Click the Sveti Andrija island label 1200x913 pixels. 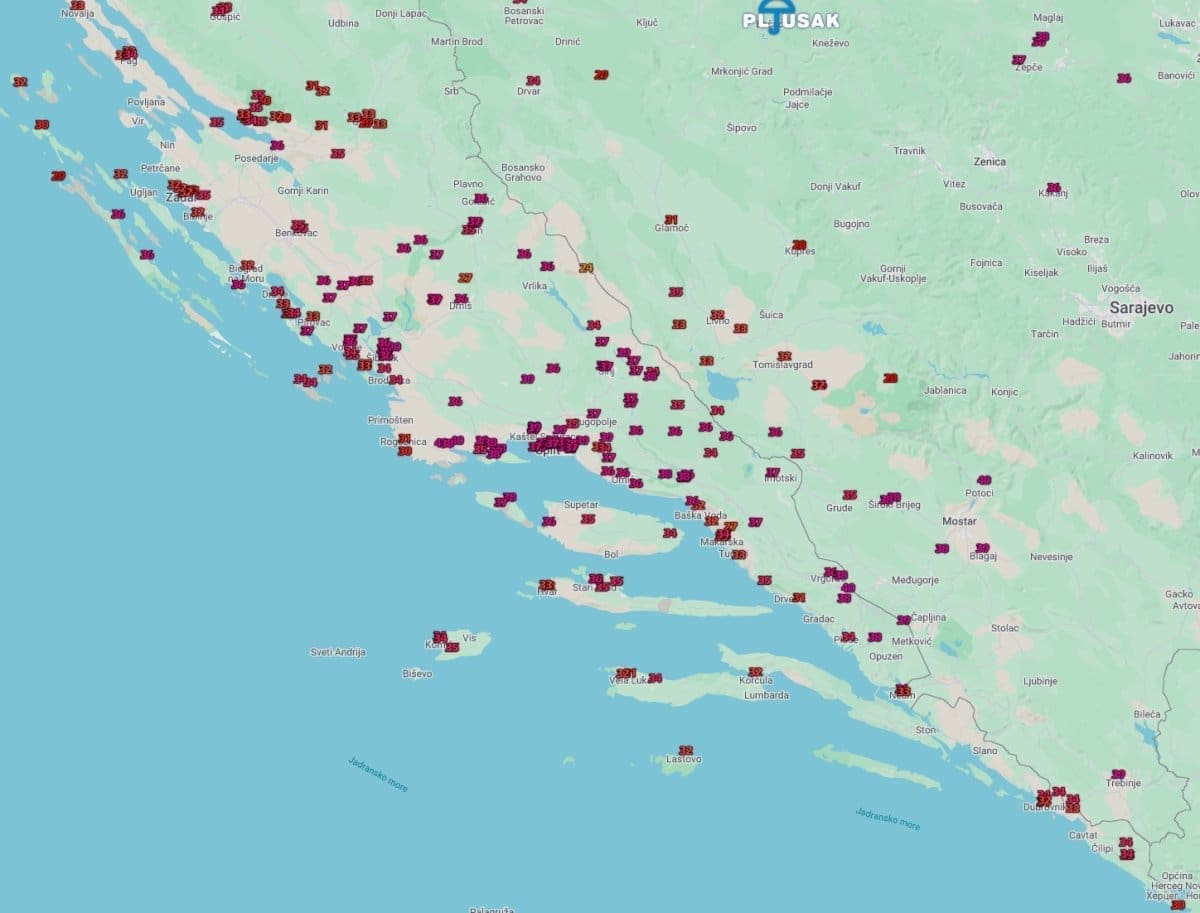coord(338,652)
